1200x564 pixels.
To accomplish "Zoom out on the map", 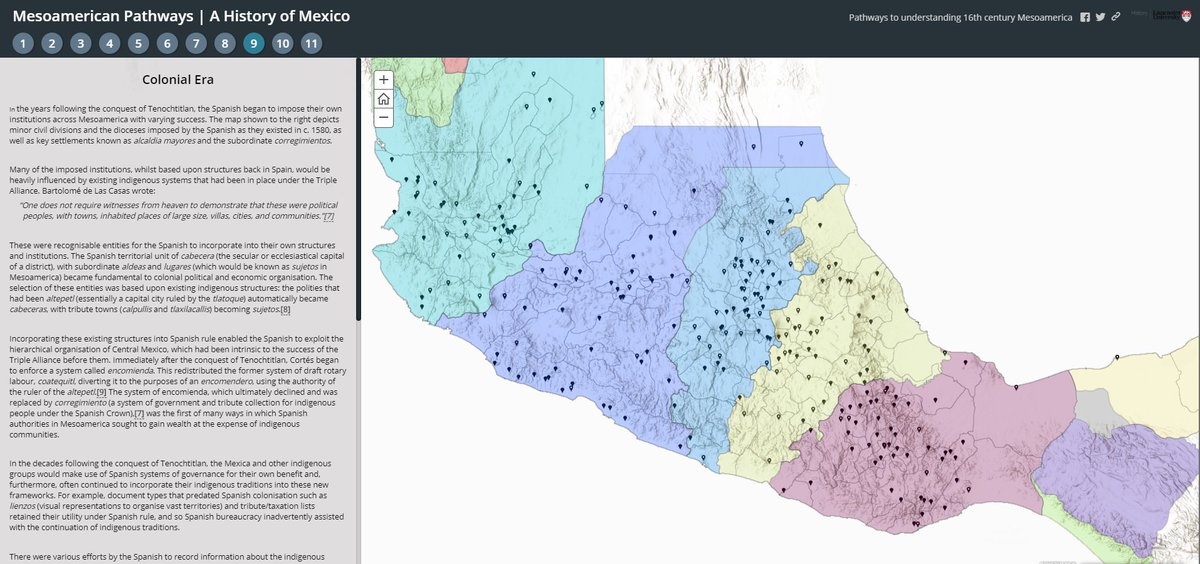I will click(x=384, y=117).
